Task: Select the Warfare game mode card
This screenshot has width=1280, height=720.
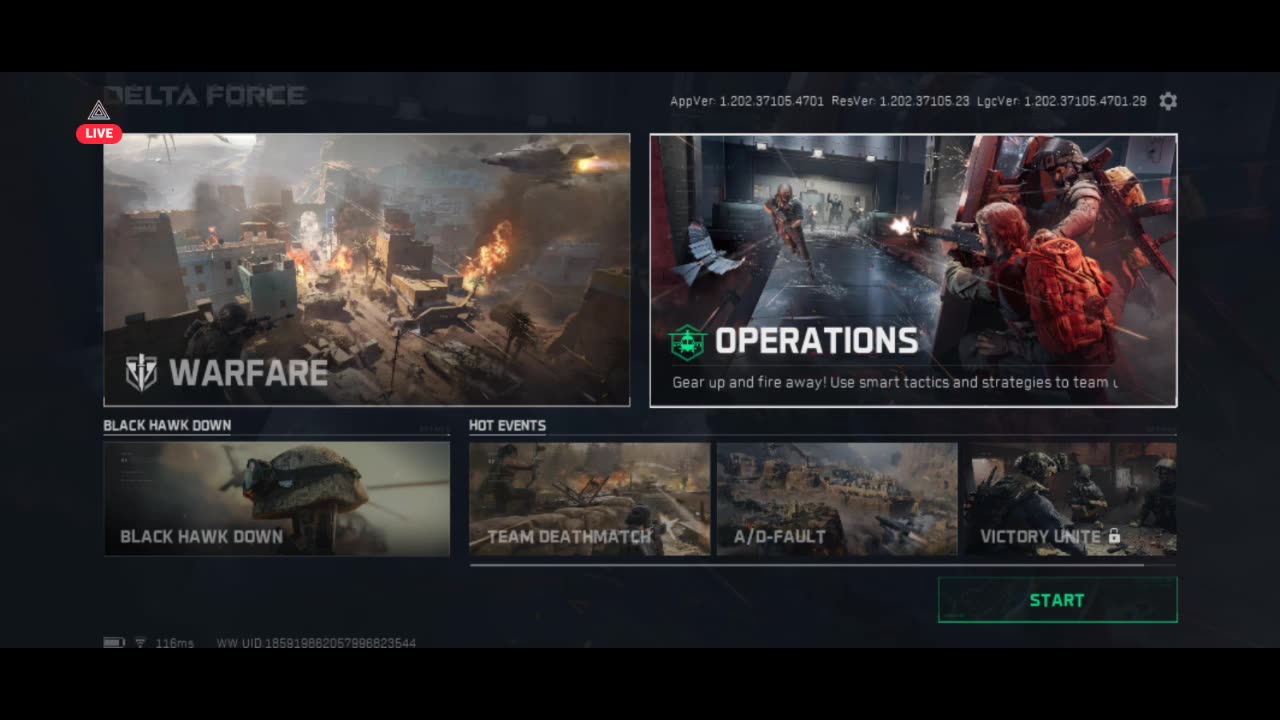Action: 367,270
